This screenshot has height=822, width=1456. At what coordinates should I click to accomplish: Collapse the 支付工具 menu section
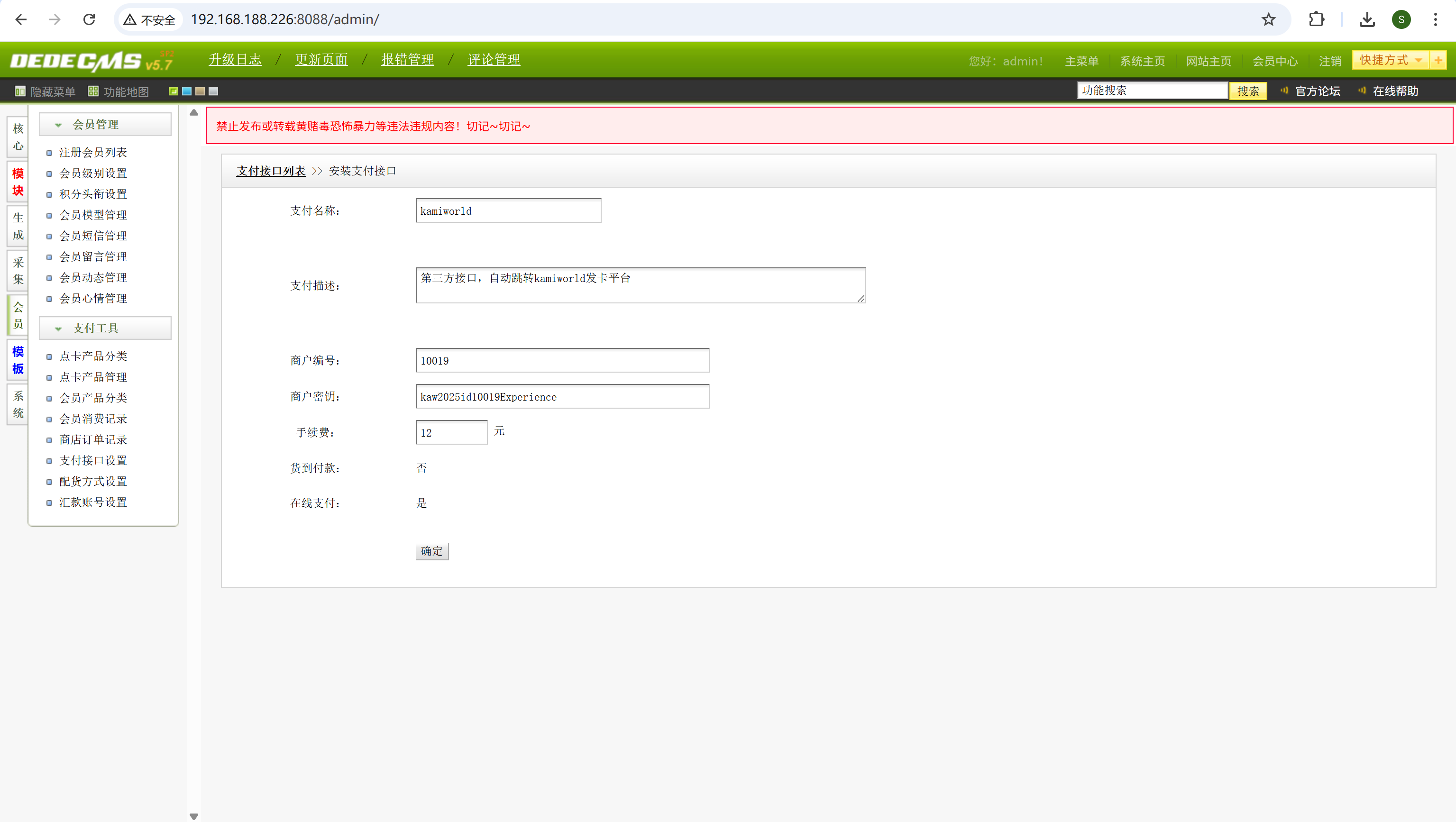click(x=58, y=328)
